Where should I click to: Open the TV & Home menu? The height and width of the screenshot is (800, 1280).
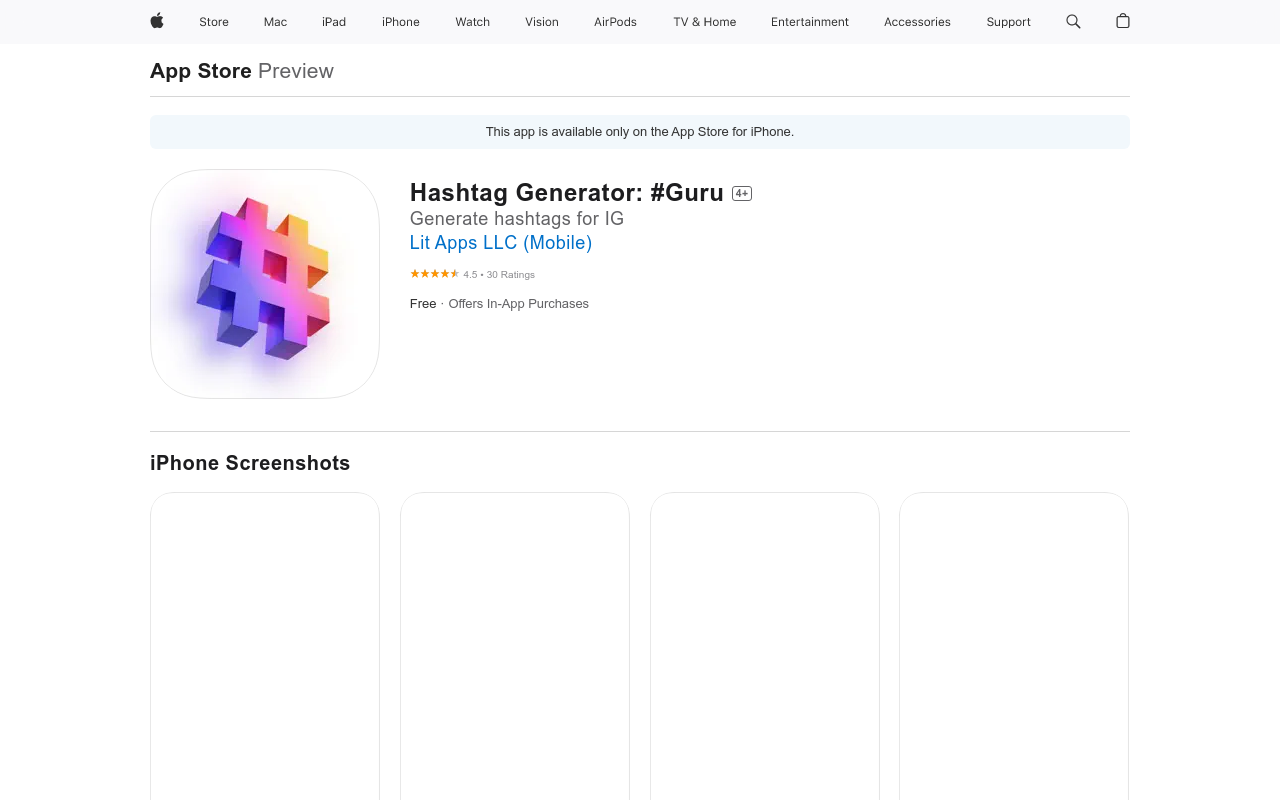click(705, 22)
